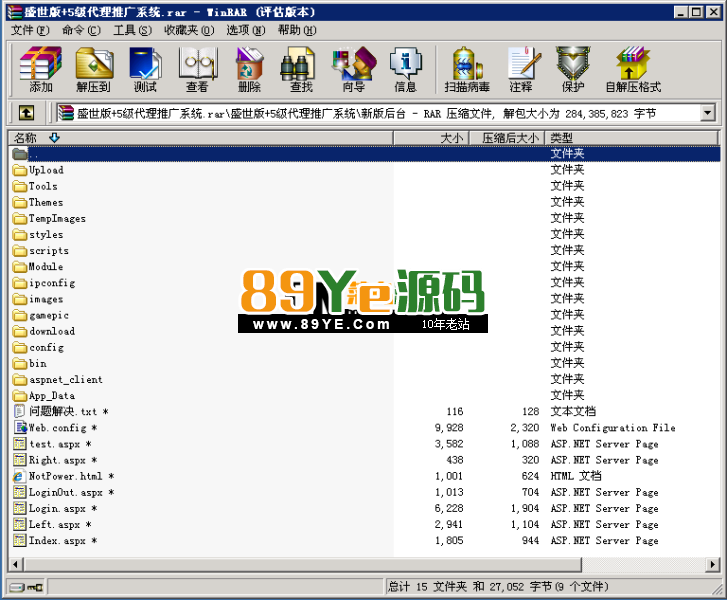Select the config folder row
Screen dimensions: 727x600
364,347
